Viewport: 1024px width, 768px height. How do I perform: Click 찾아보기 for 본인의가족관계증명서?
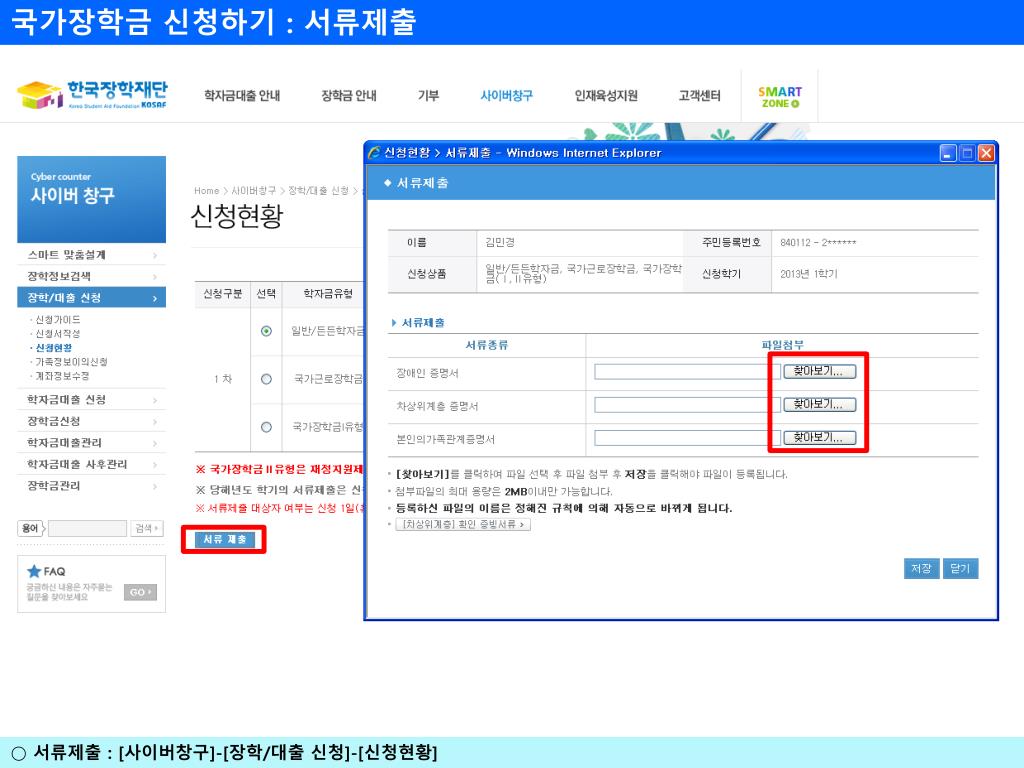coord(820,438)
